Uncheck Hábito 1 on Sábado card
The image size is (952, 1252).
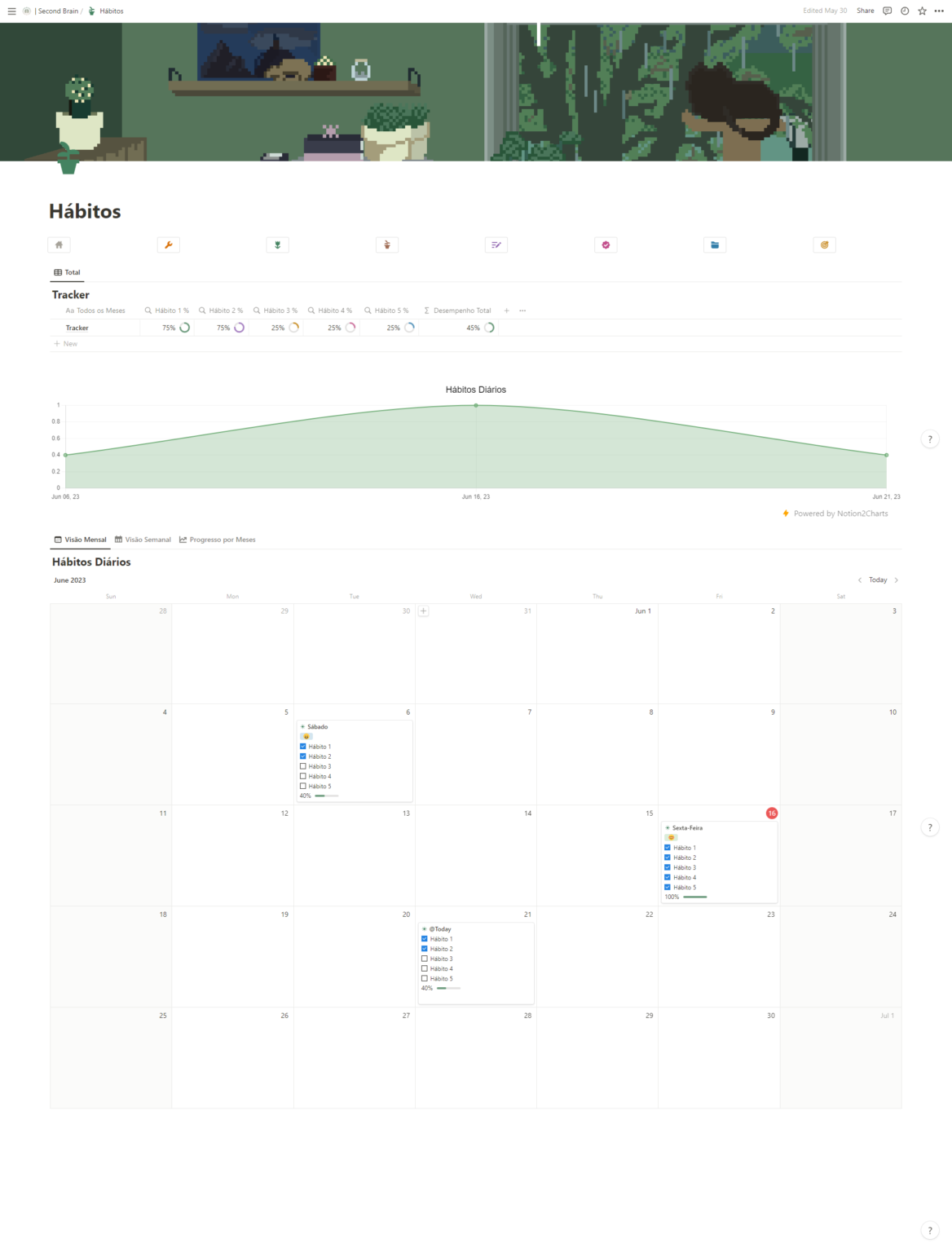(x=303, y=747)
